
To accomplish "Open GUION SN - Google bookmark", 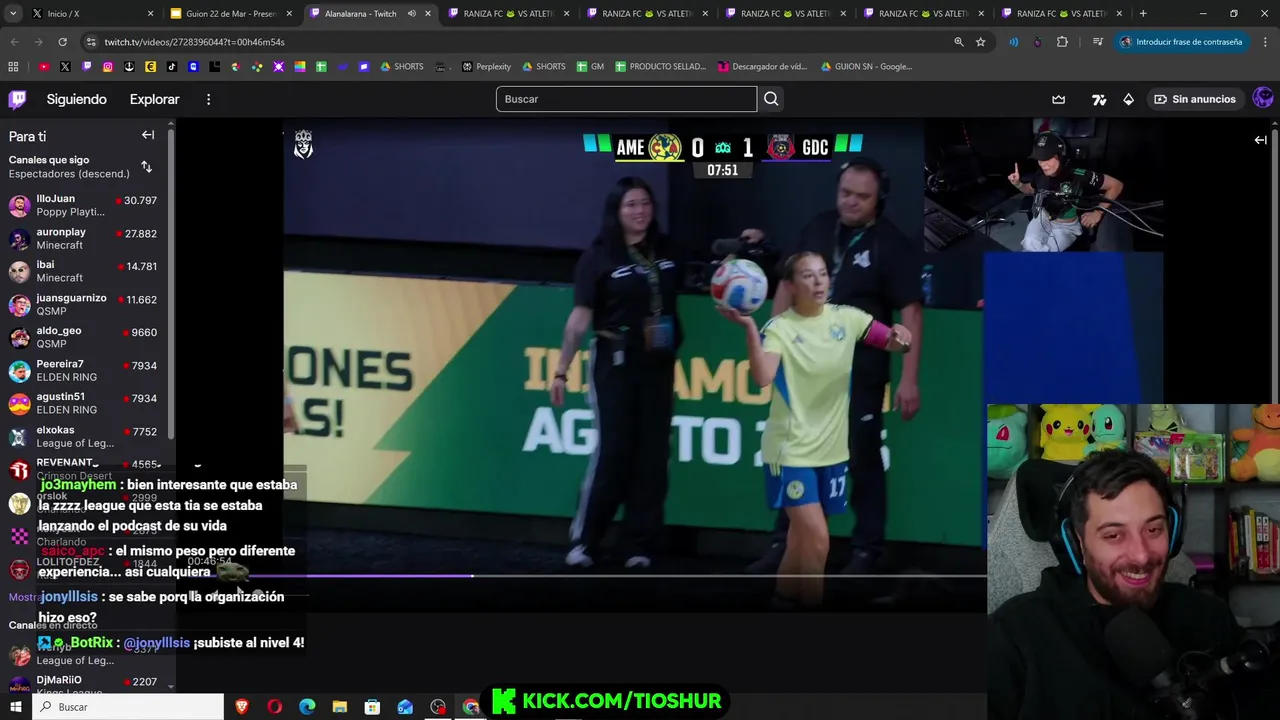I will (x=866, y=67).
